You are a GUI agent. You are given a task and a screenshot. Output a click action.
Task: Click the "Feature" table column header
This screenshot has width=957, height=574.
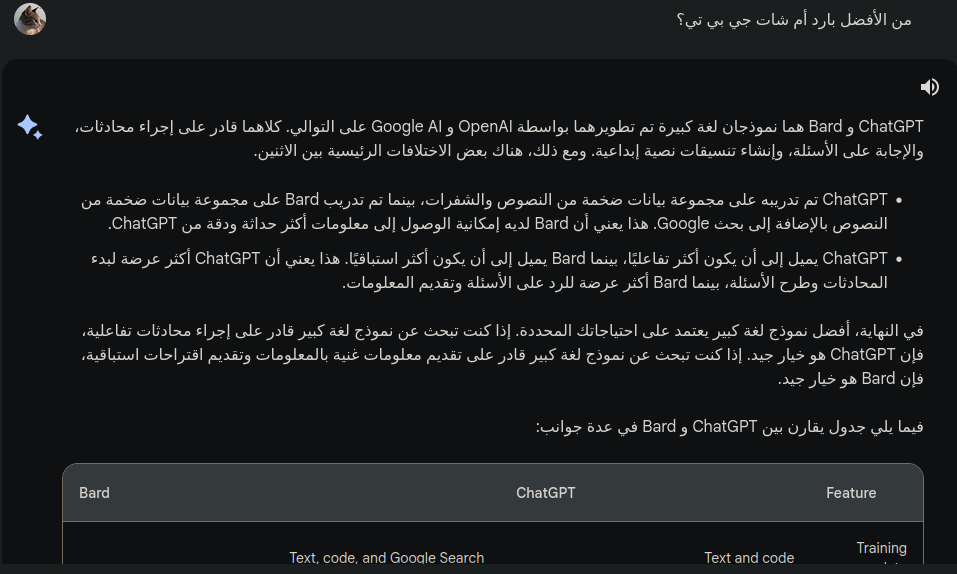851,493
